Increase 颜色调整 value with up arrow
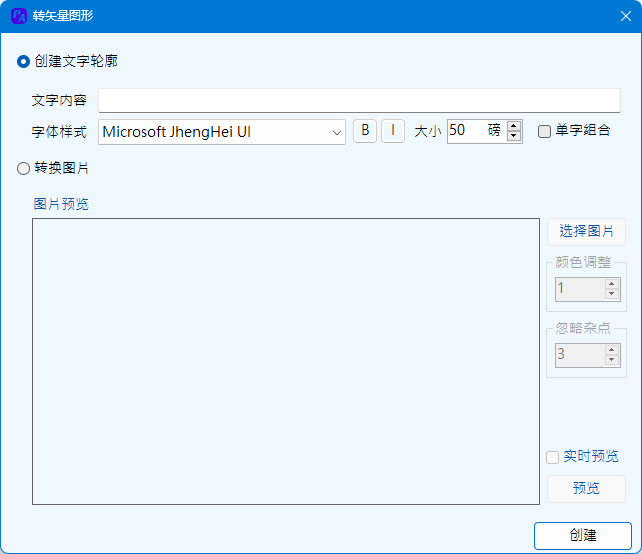The width and height of the screenshot is (642, 554). click(x=612, y=283)
